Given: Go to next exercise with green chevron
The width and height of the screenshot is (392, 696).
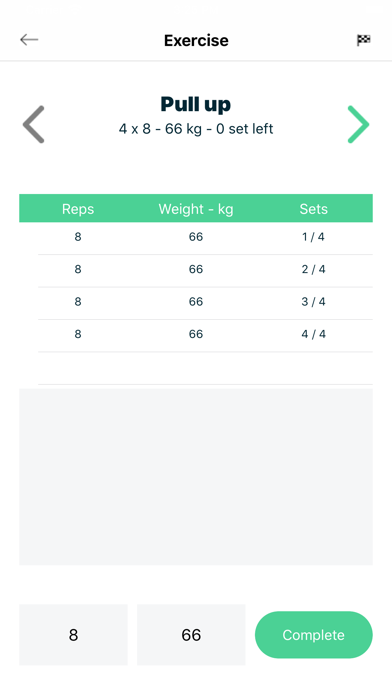Looking at the screenshot, I should pyautogui.click(x=358, y=124).
